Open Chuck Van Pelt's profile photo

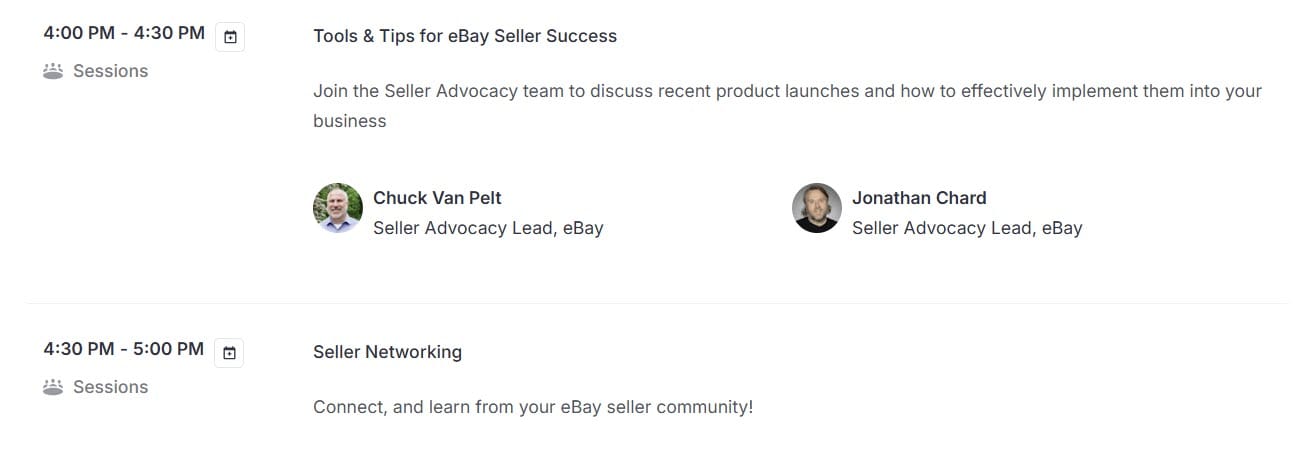338,208
